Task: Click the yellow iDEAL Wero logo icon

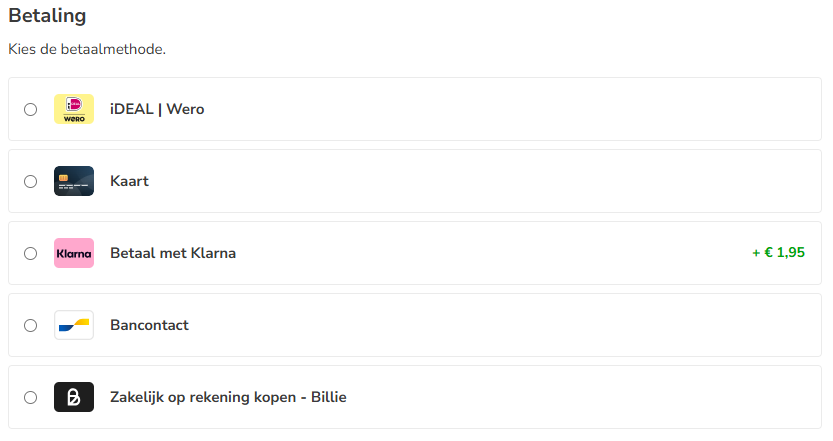Action: (x=74, y=109)
